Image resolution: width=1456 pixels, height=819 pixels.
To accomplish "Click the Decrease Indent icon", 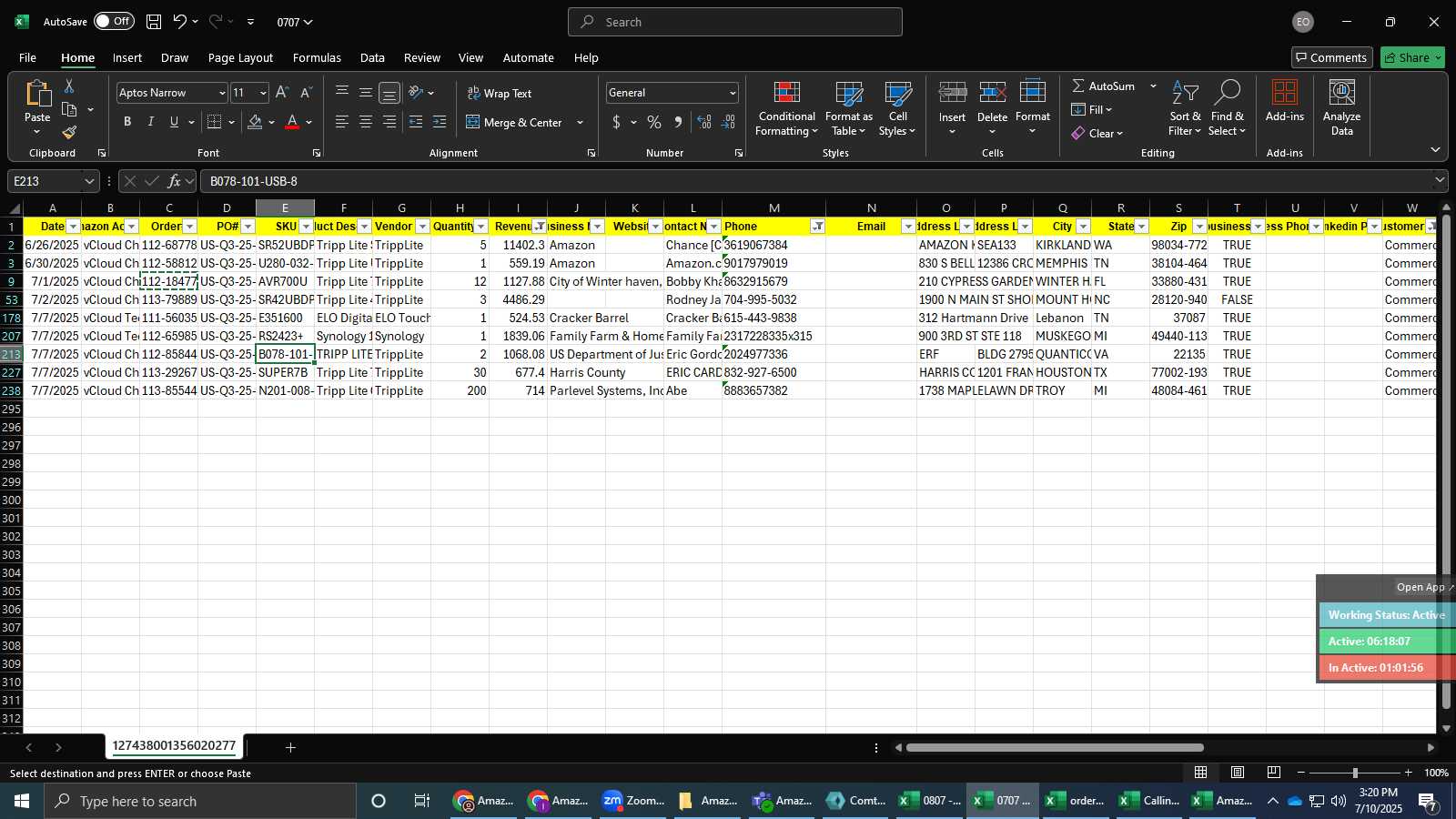I will tap(416, 122).
